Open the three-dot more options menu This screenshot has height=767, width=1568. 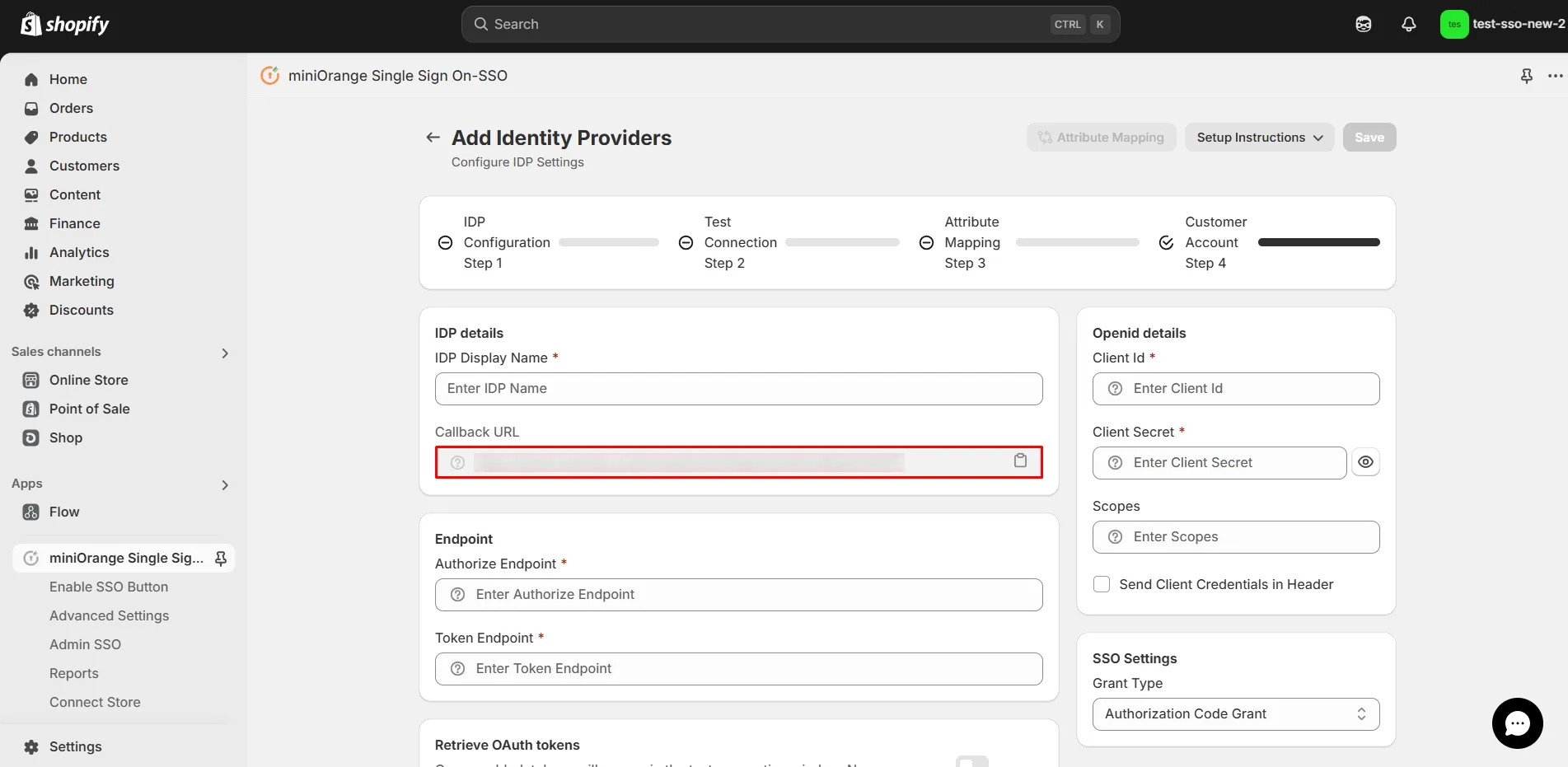tap(1555, 76)
